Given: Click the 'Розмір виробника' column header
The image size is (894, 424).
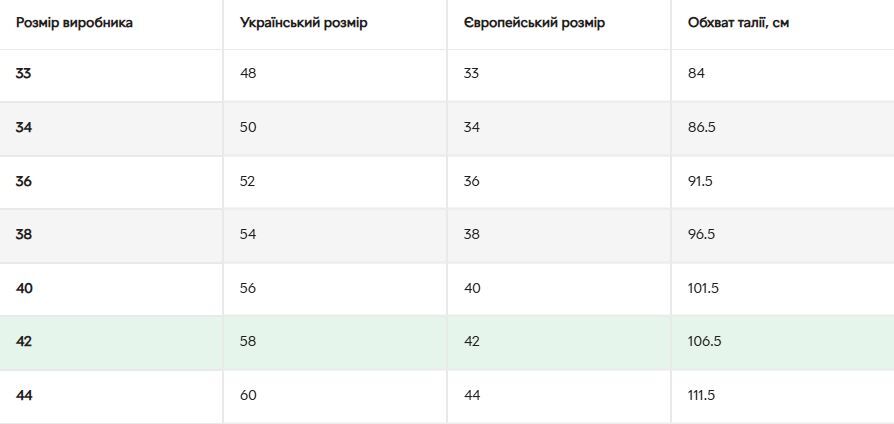Looking at the screenshot, I should (x=74, y=22).
